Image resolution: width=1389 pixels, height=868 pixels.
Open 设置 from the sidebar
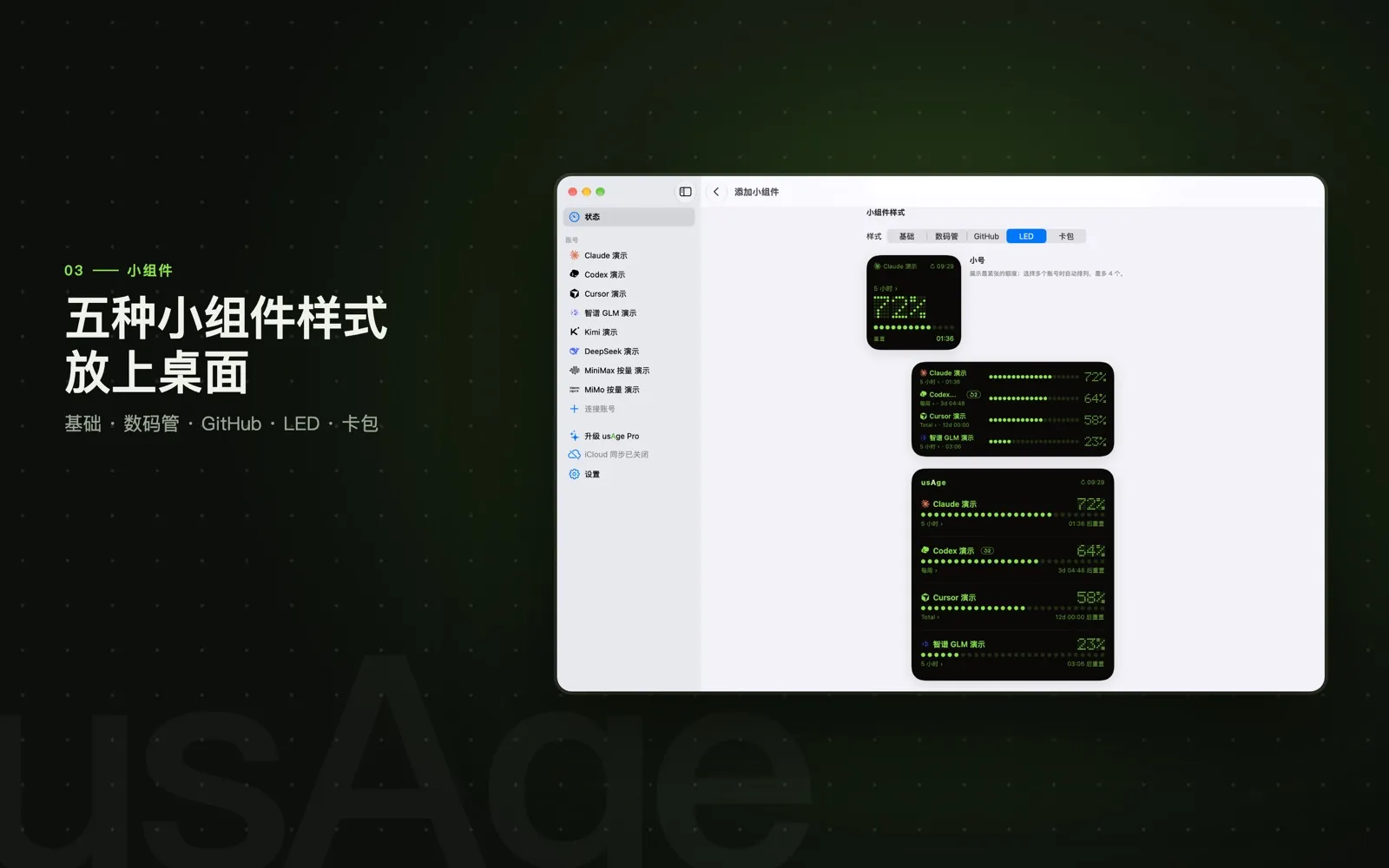click(x=629, y=474)
